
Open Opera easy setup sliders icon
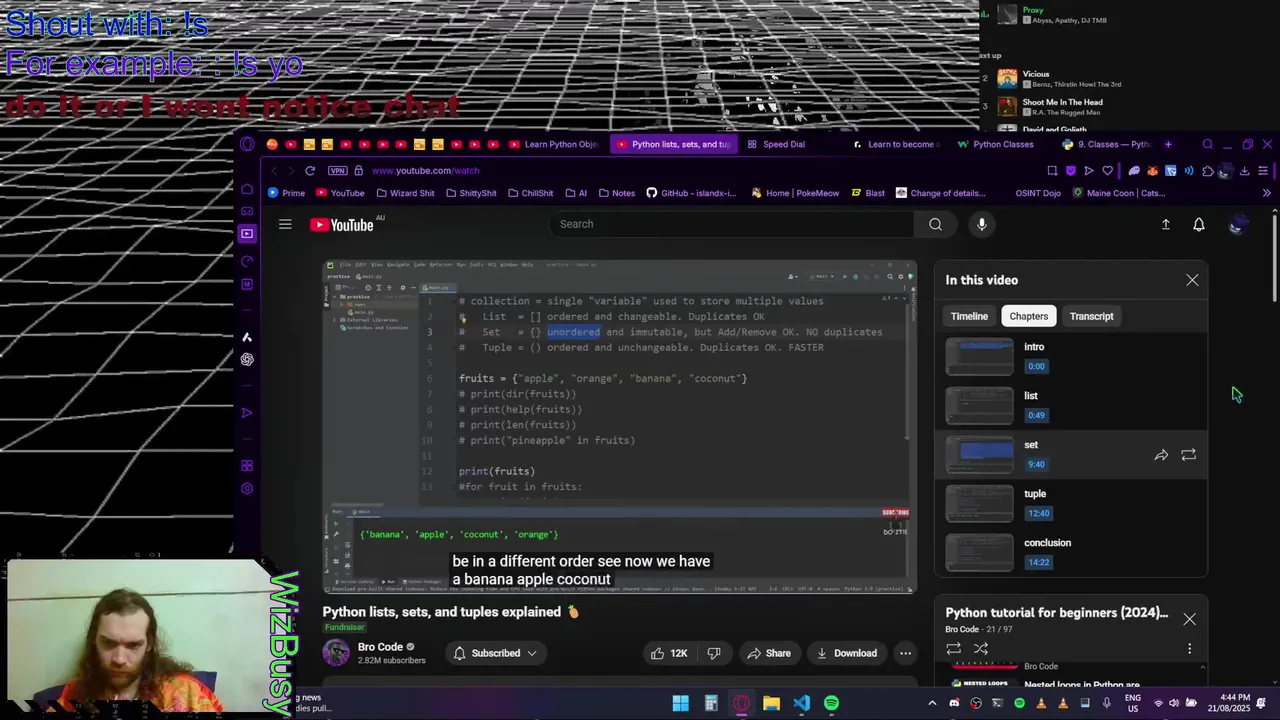(1263, 171)
